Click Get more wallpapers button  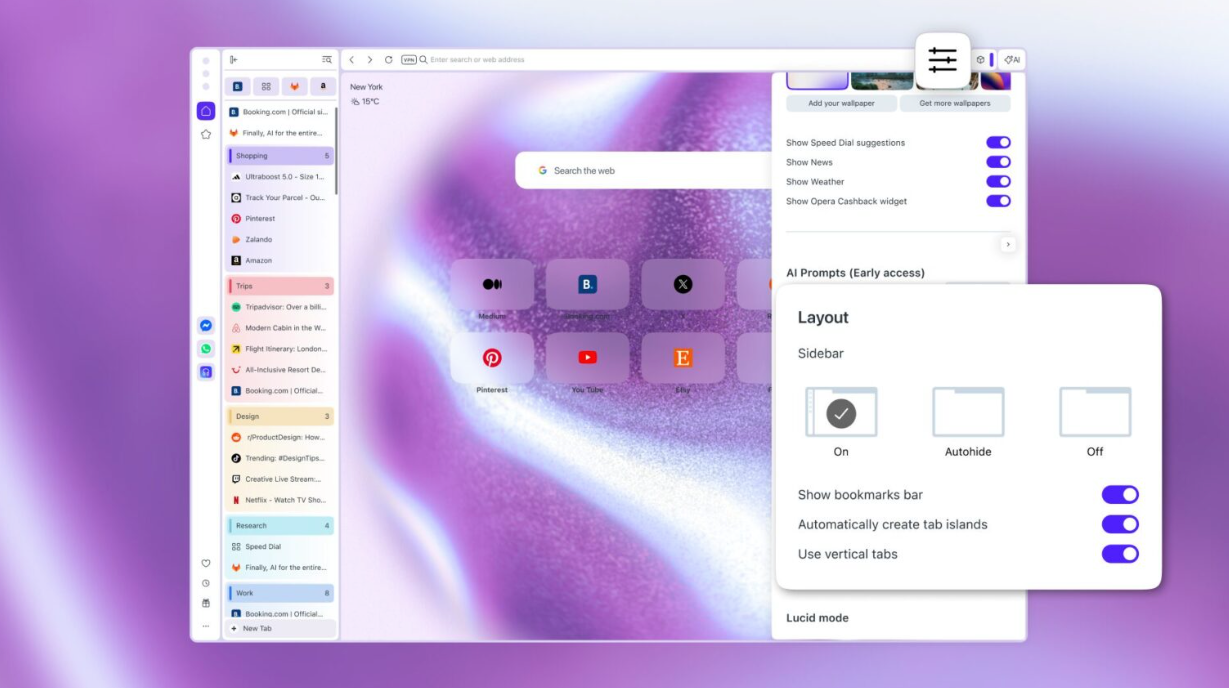(x=955, y=103)
